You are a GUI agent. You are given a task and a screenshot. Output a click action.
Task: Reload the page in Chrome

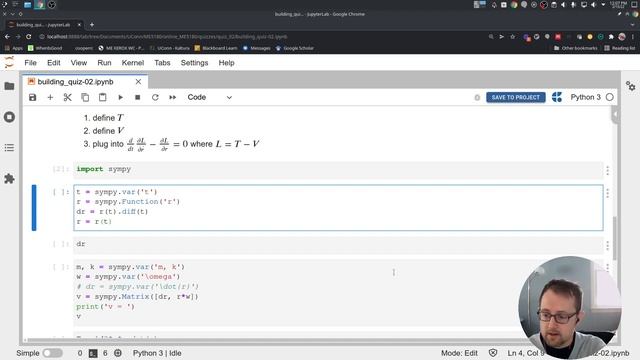pos(29,37)
